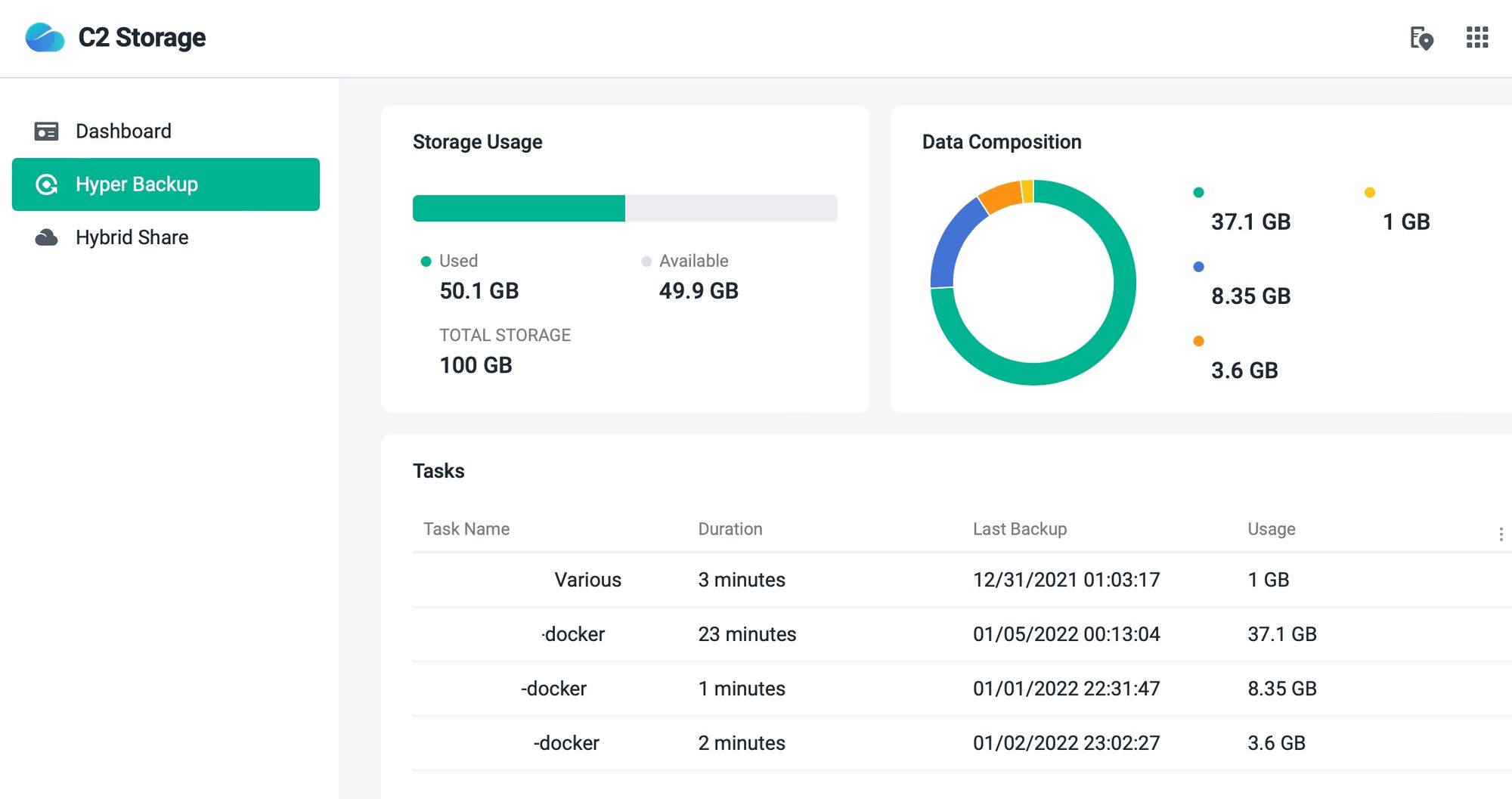Image resolution: width=1512 pixels, height=799 pixels.
Task: Open the data location icon in header
Action: pyautogui.click(x=1421, y=38)
